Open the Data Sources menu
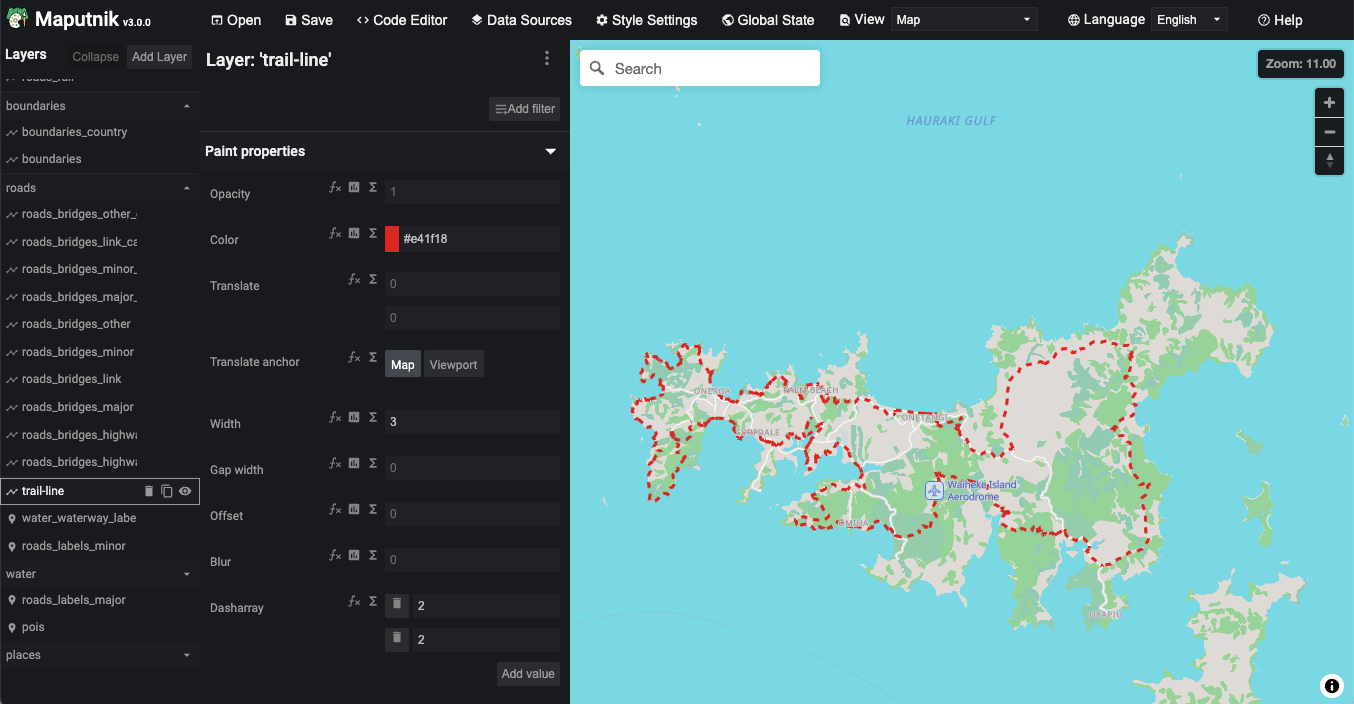 tap(521, 19)
